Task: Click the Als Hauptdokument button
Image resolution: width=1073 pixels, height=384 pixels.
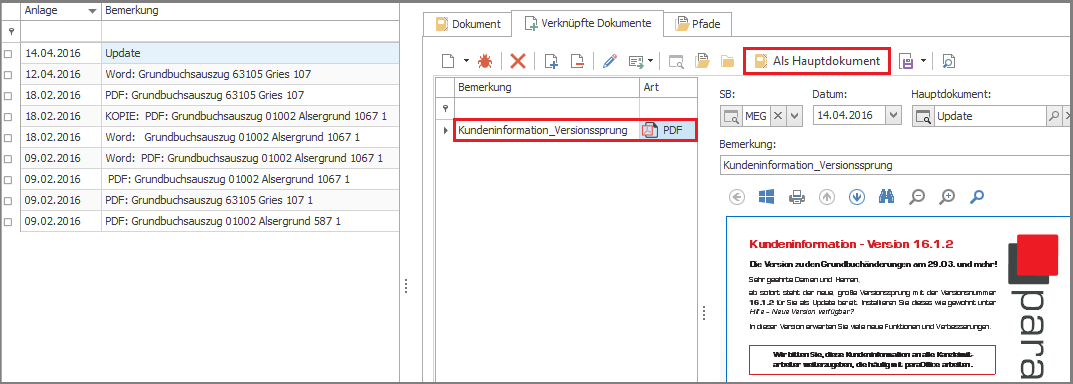Action: [818, 61]
